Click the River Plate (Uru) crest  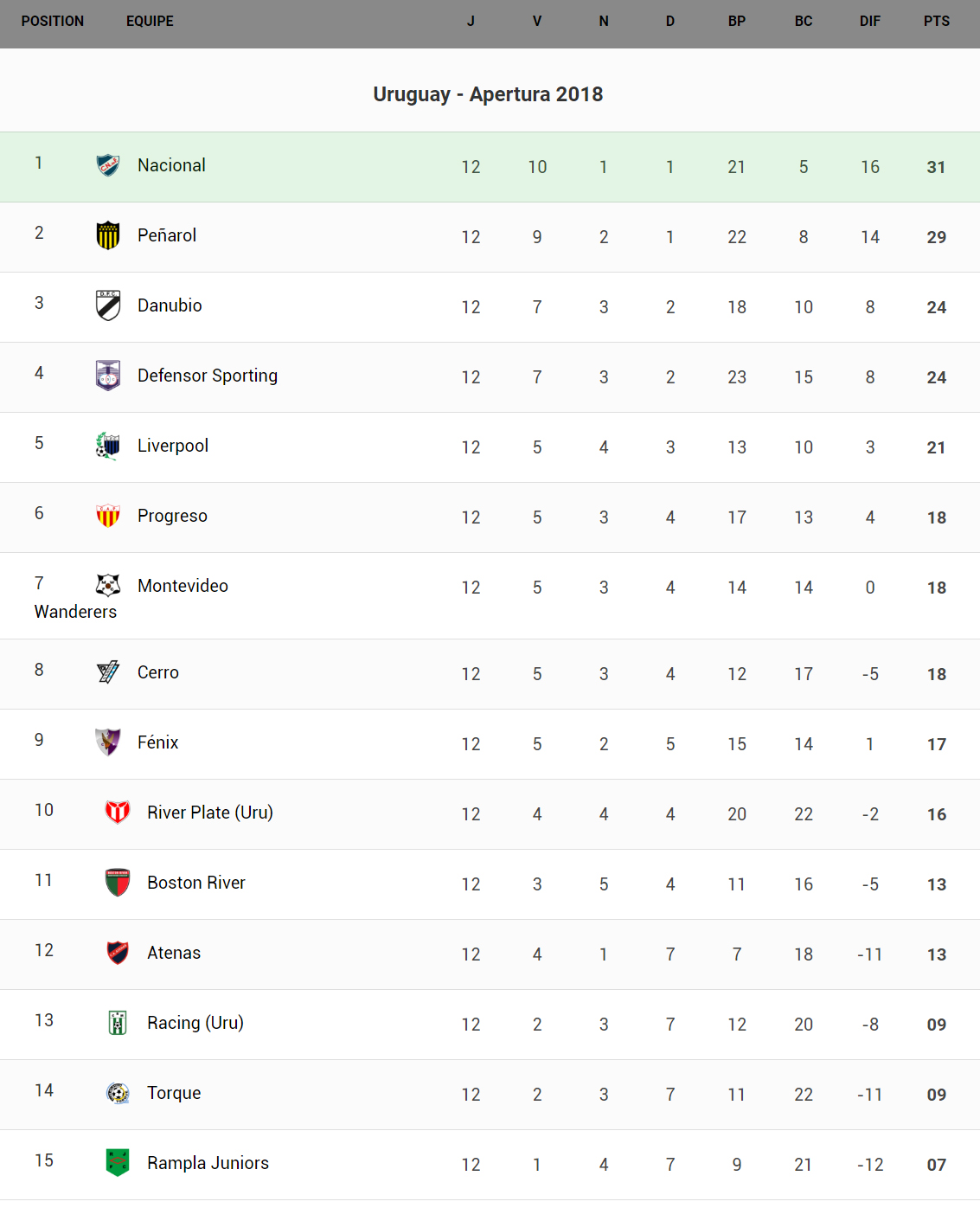(118, 813)
